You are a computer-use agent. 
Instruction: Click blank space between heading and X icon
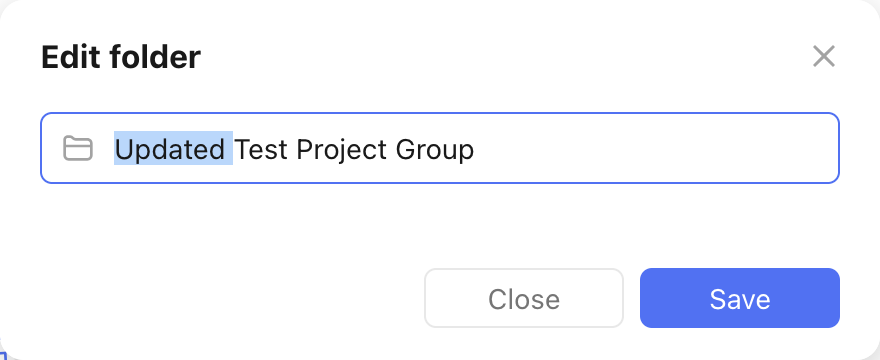pyautogui.click(x=505, y=56)
